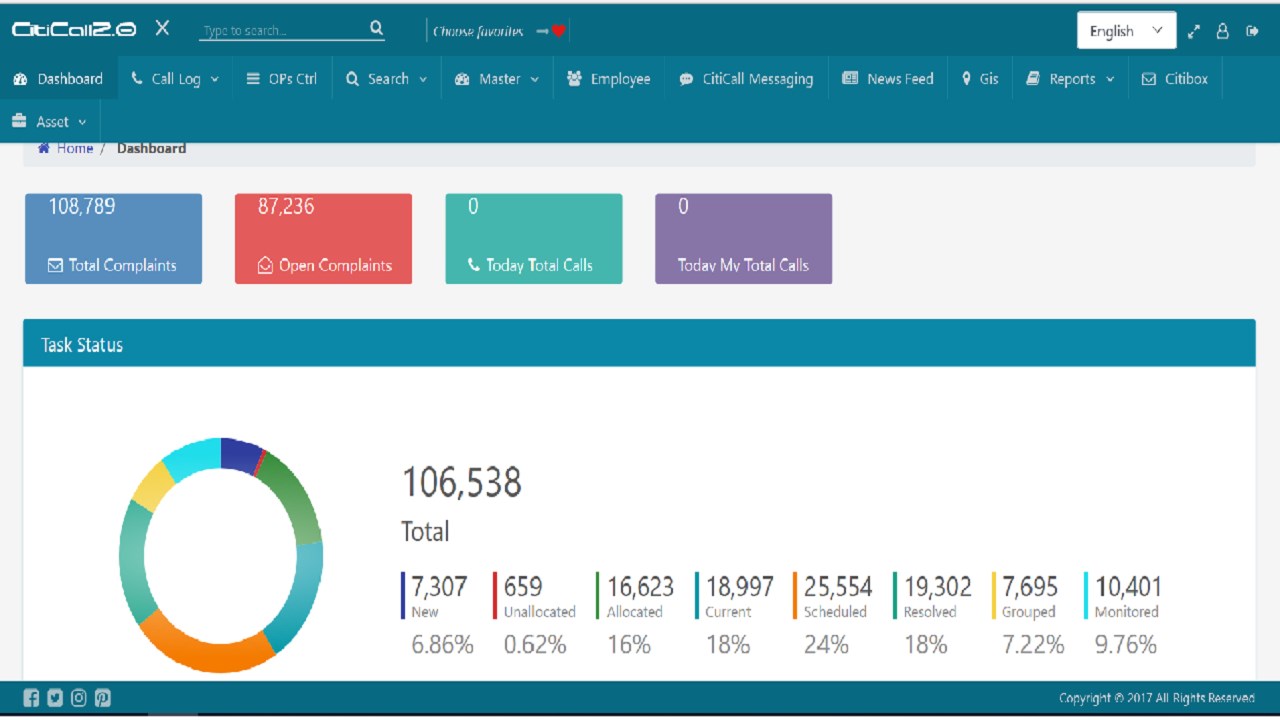Open the Total Complaints card
1280x720 pixels.
113,239
